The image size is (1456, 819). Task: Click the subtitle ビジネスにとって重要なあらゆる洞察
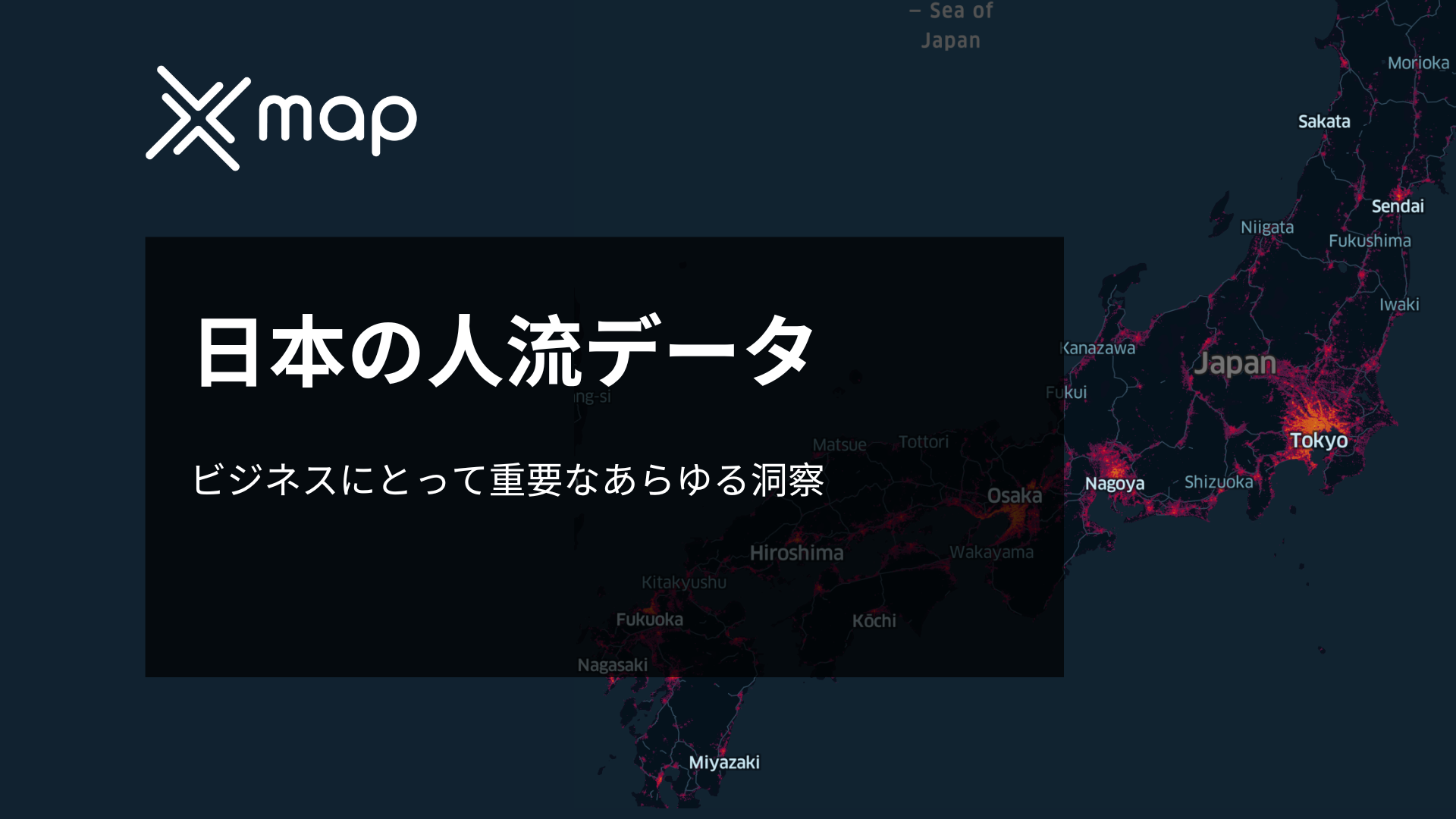coord(508,479)
